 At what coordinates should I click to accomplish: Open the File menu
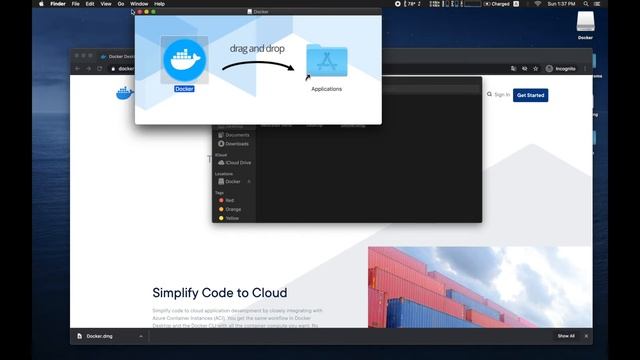pos(76,4)
